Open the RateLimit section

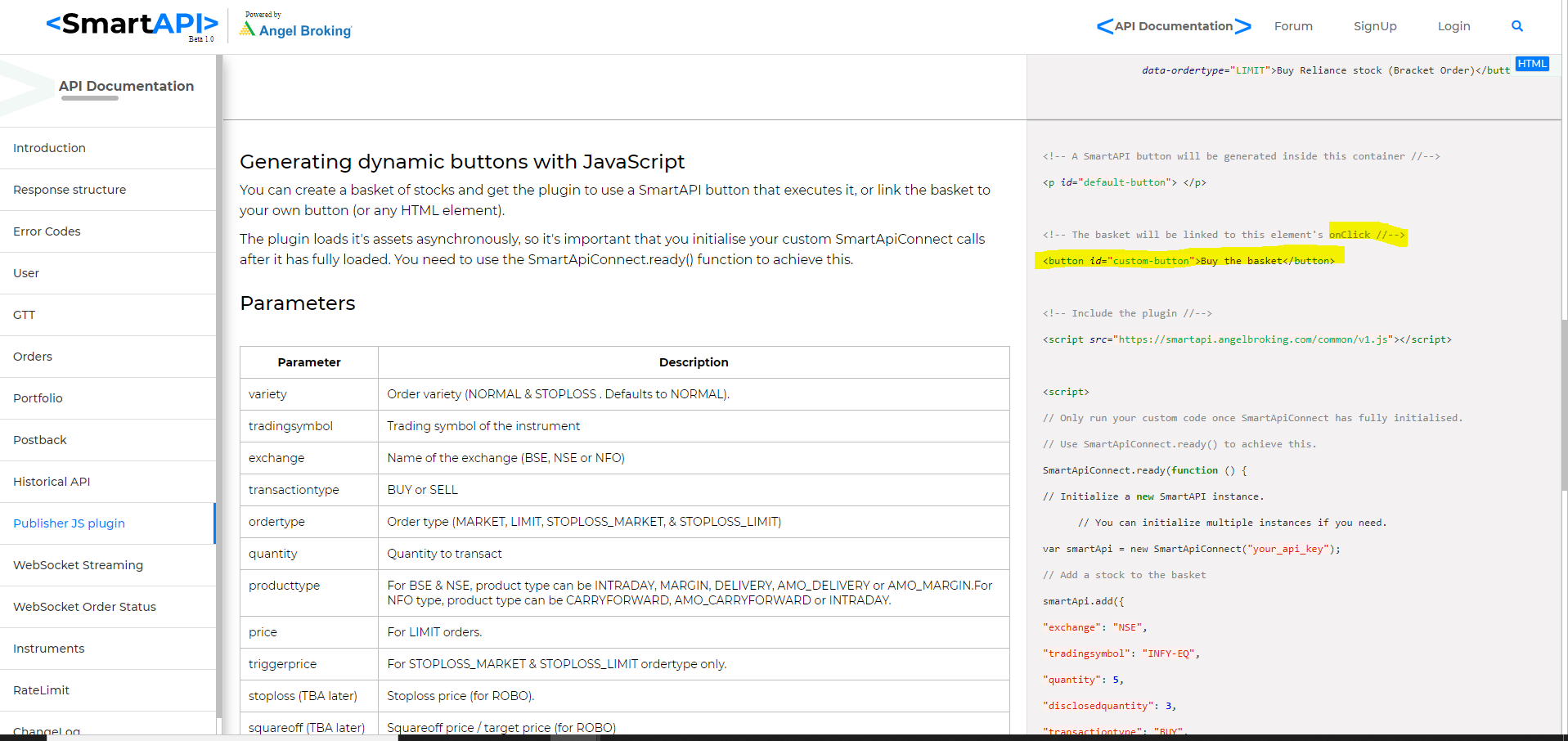[x=108, y=690]
